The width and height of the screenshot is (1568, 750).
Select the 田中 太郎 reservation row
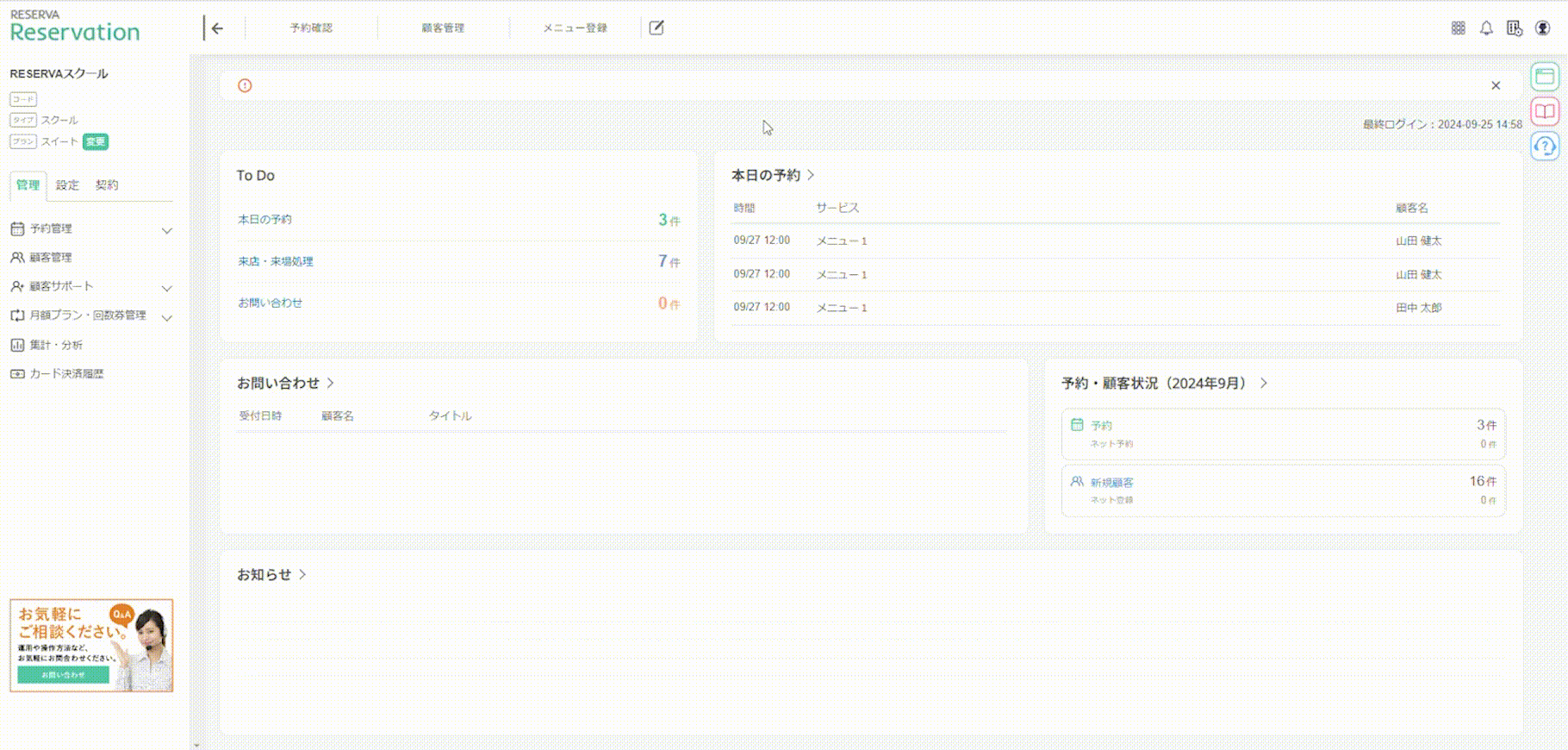[x=1115, y=308]
